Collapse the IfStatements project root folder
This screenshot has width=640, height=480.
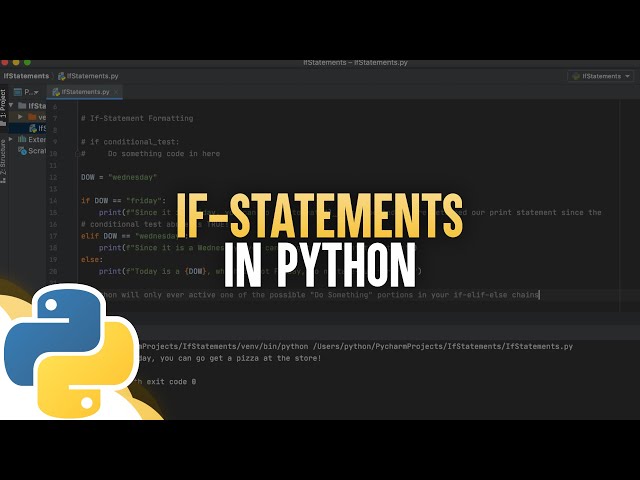pyautogui.click(x=11, y=105)
